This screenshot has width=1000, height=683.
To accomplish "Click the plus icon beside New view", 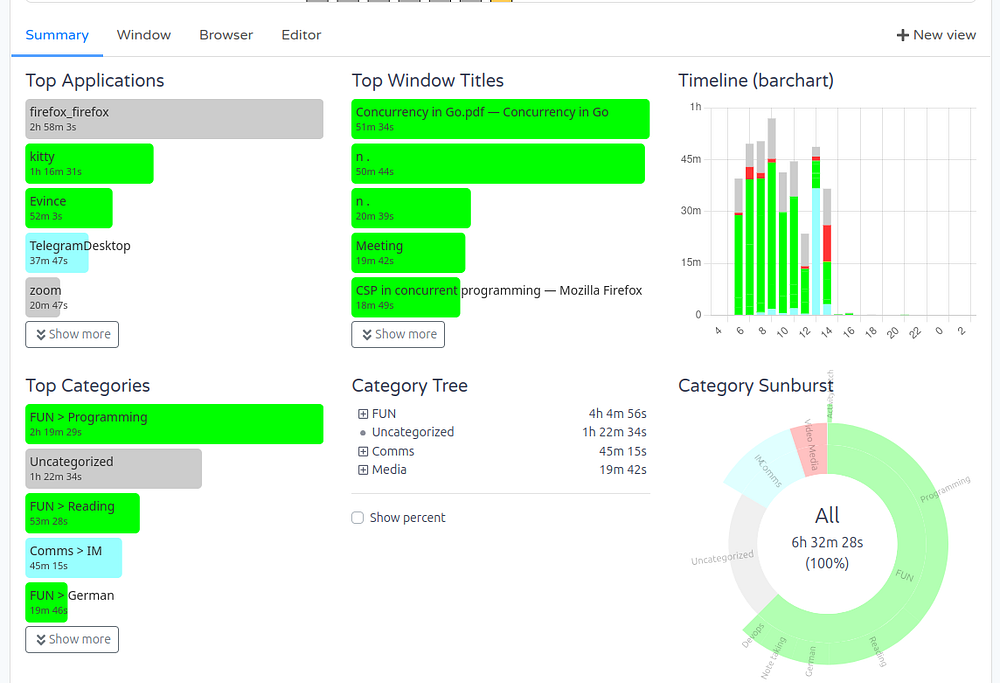I will point(902,35).
